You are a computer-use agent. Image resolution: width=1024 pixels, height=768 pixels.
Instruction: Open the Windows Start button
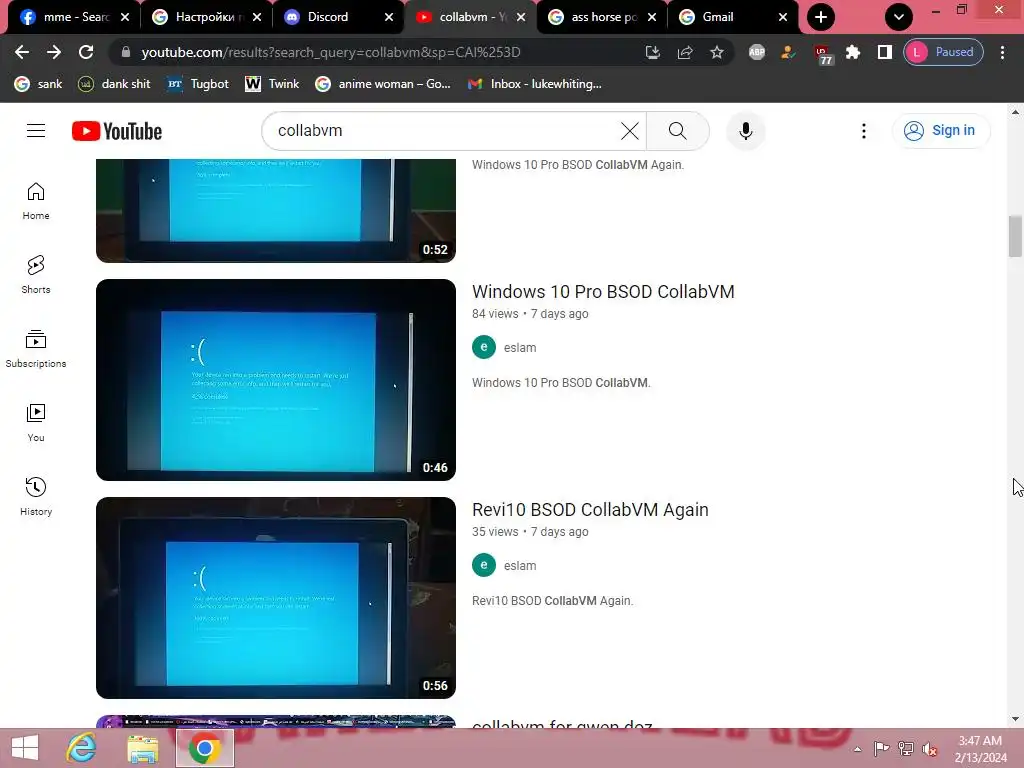click(x=25, y=748)
